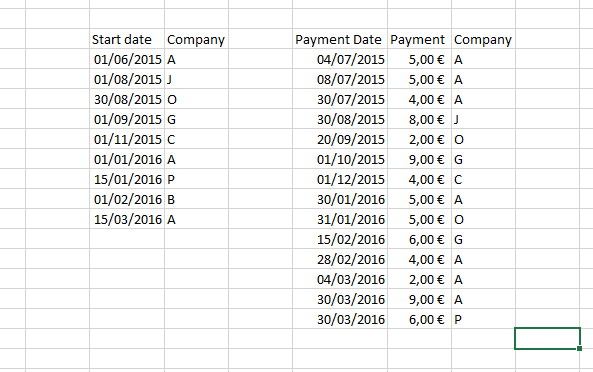Click payment date cell 04/03/2016

[340, 280]
